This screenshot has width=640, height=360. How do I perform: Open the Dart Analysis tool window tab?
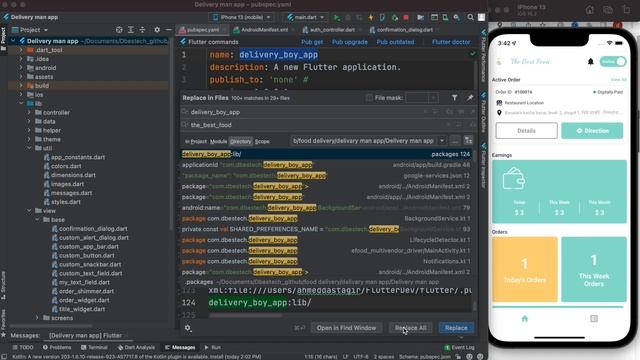click(x=136, y=347)
